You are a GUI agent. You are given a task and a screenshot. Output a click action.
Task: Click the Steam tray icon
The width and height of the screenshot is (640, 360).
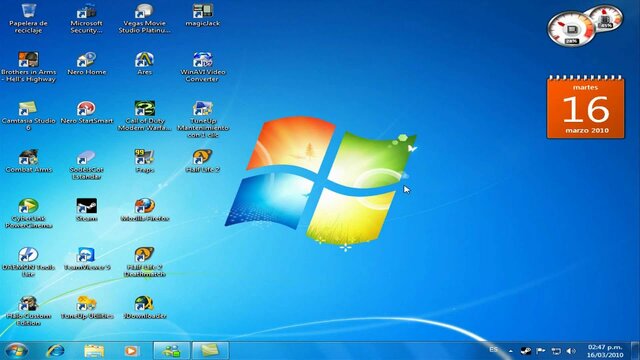[526, 351]
